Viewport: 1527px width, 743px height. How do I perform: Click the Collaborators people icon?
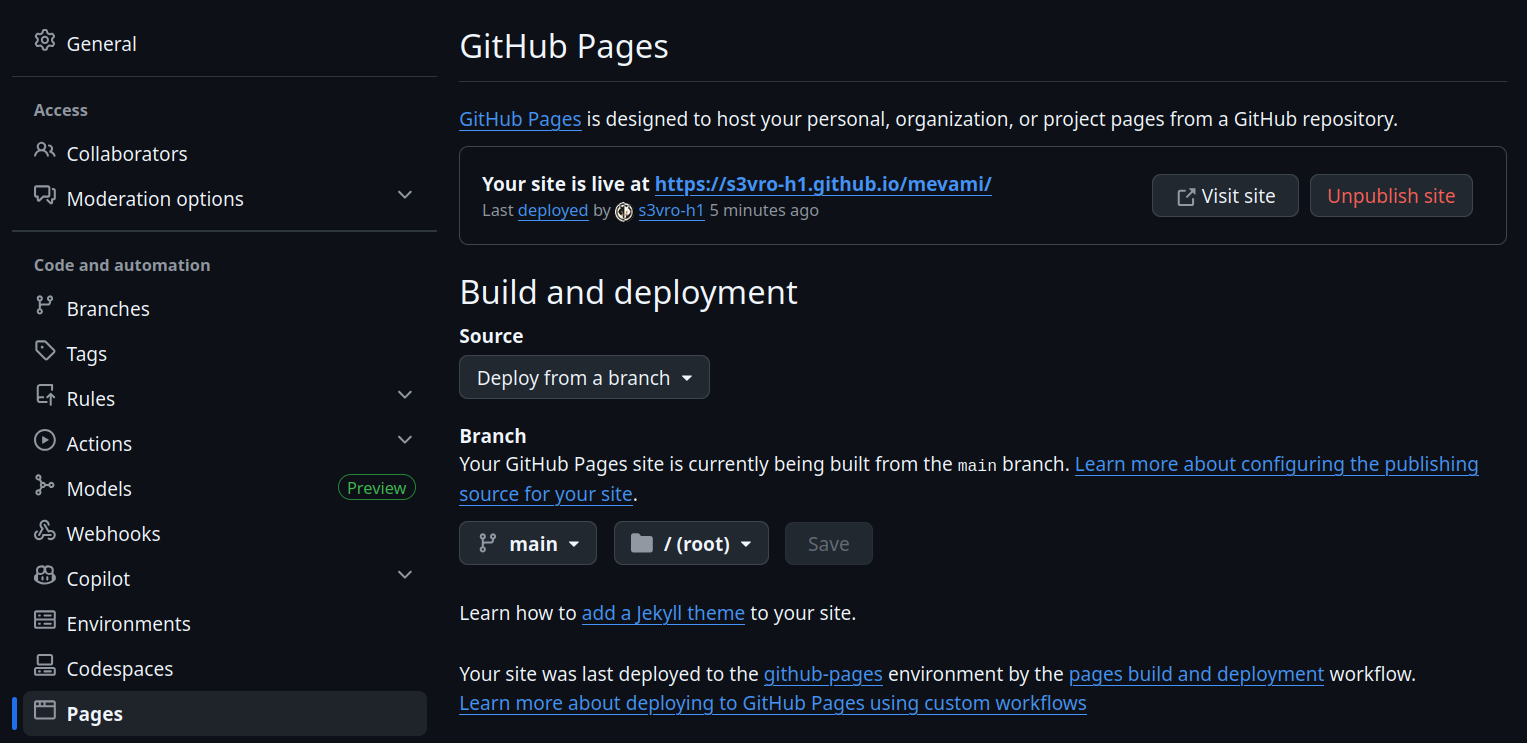44,151
